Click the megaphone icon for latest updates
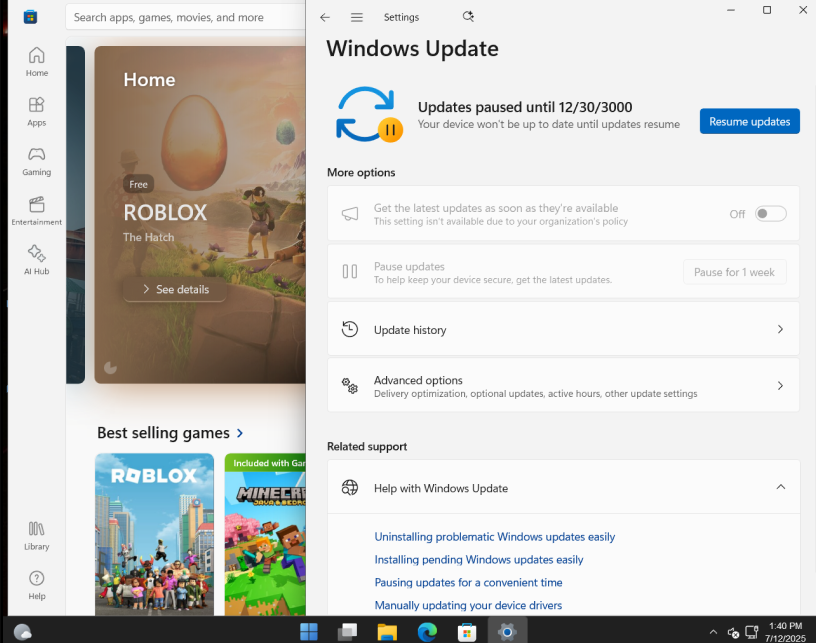 click(350, 214)
